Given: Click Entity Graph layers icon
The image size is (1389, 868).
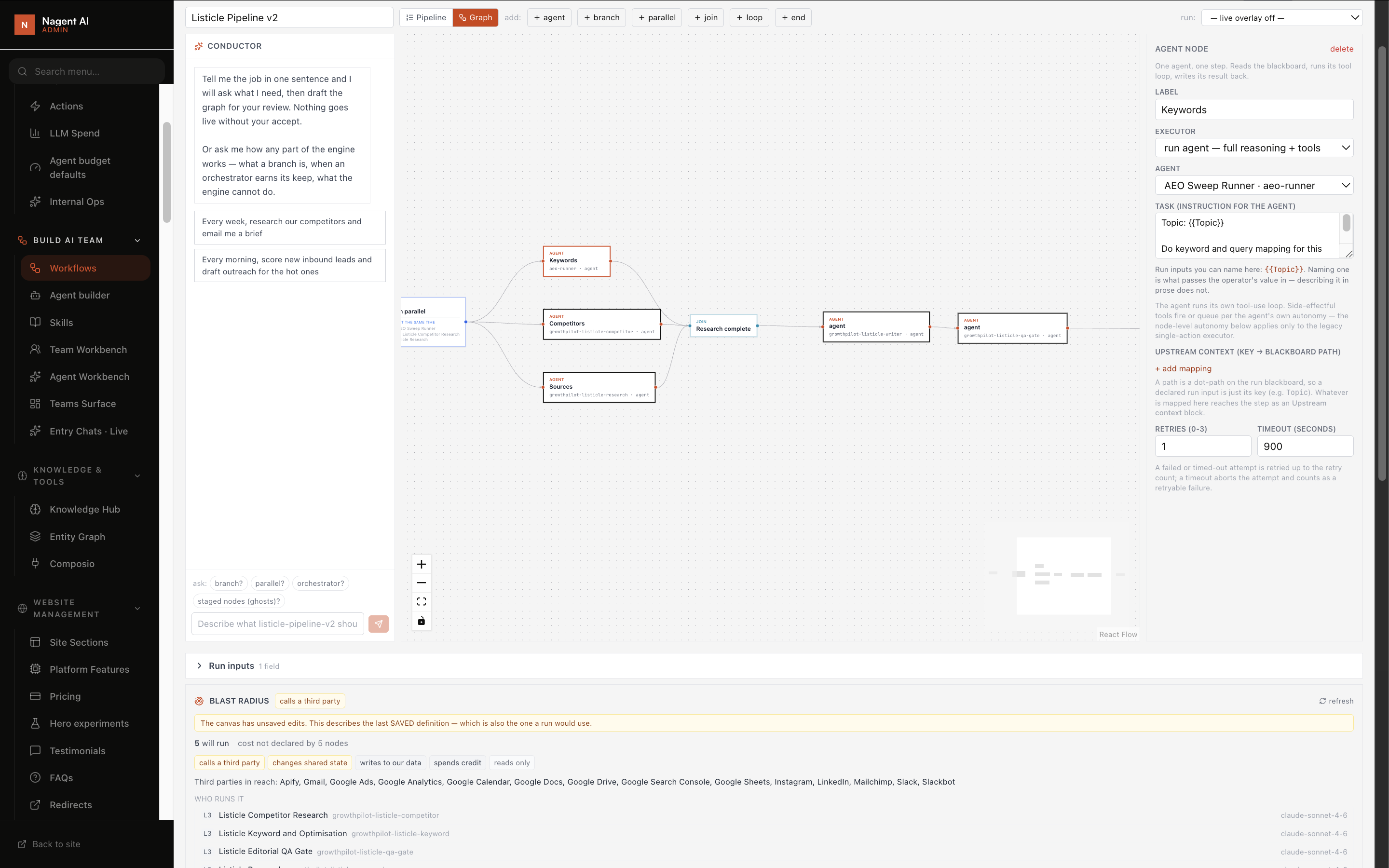Looking at the screenshot, I should point(35,536).
